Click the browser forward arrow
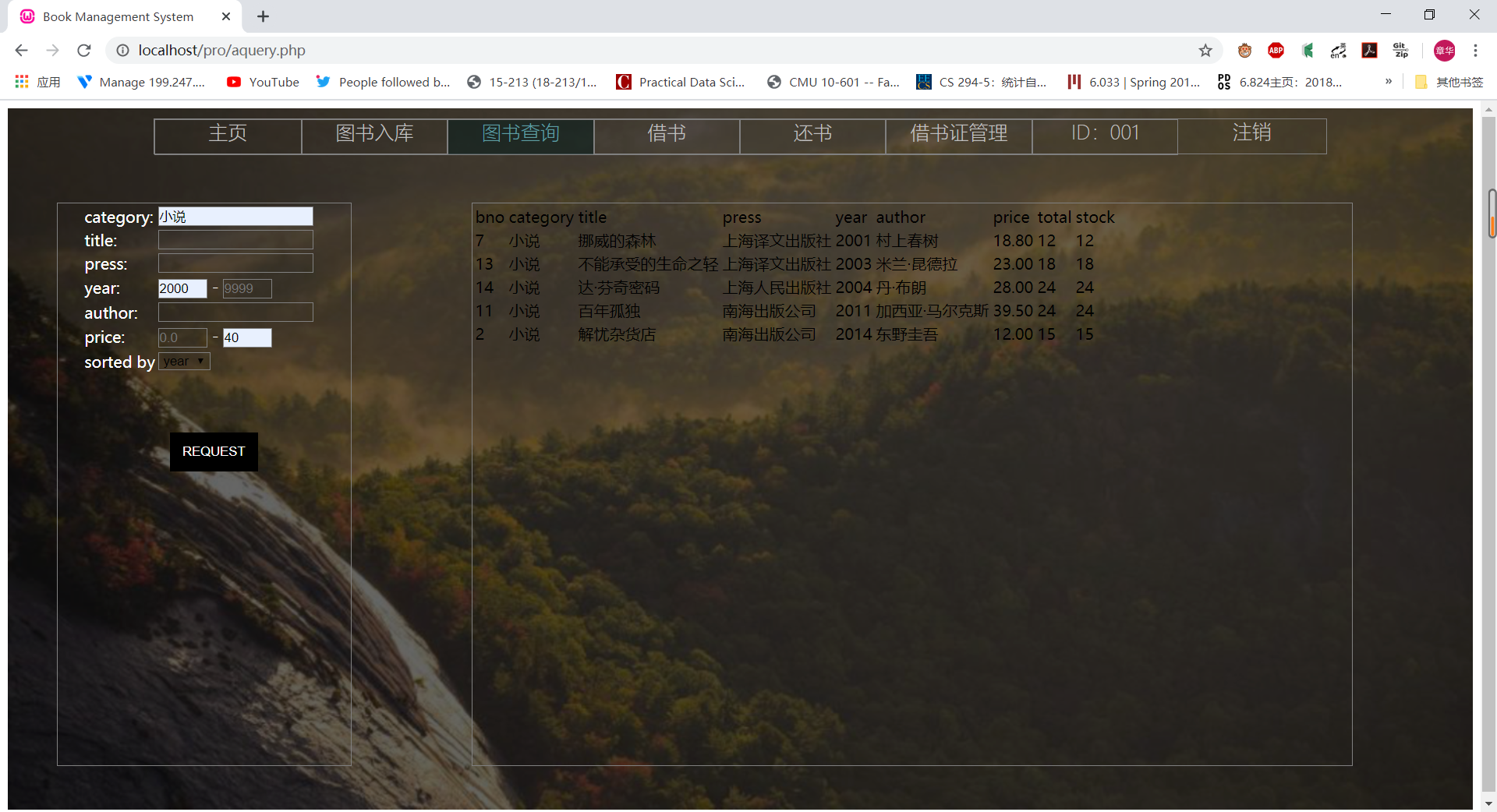The image size is (1497, 812). [52, 50]
